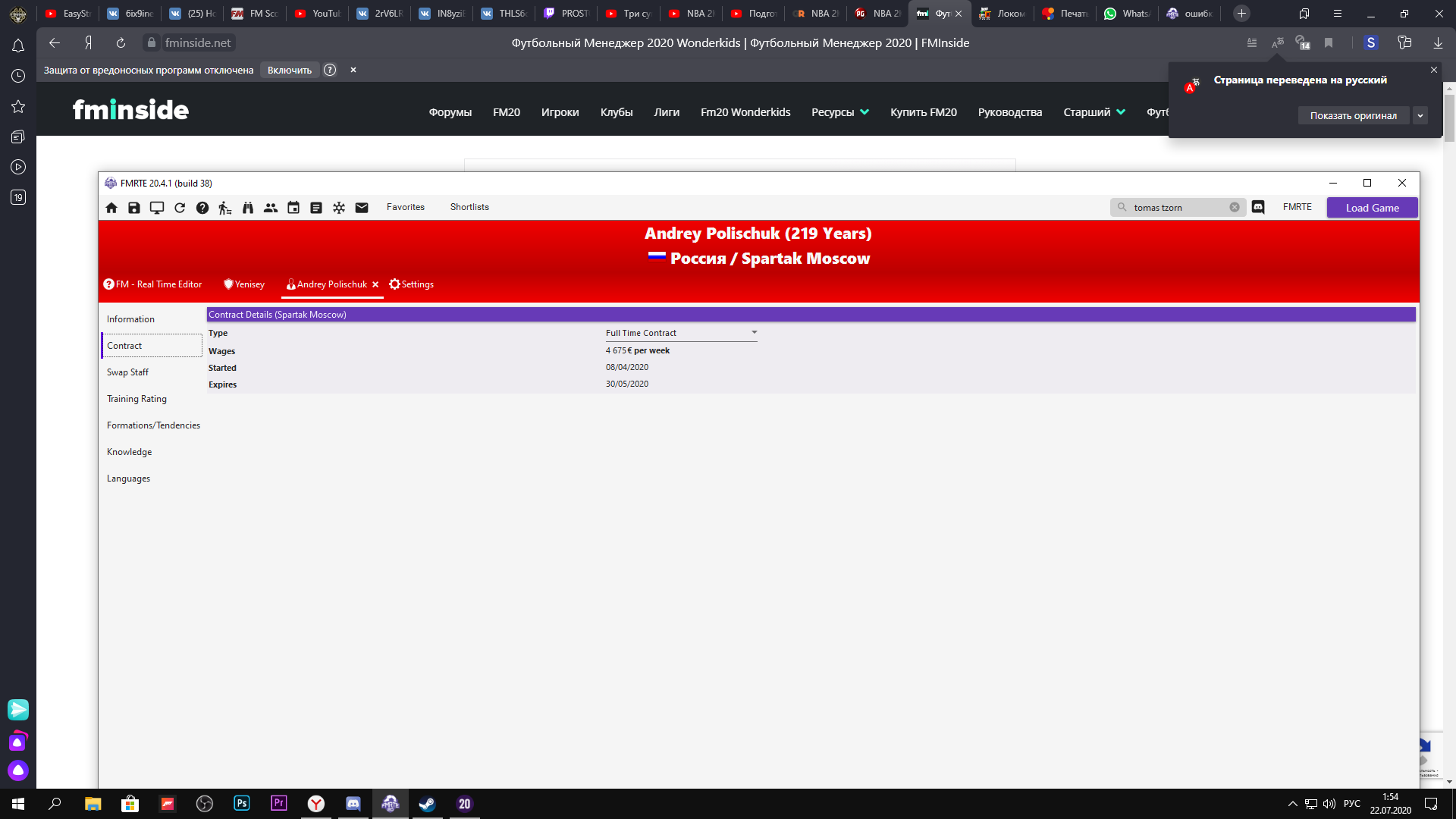Click the 4 675€ per week wage value

tap(637, 350)
